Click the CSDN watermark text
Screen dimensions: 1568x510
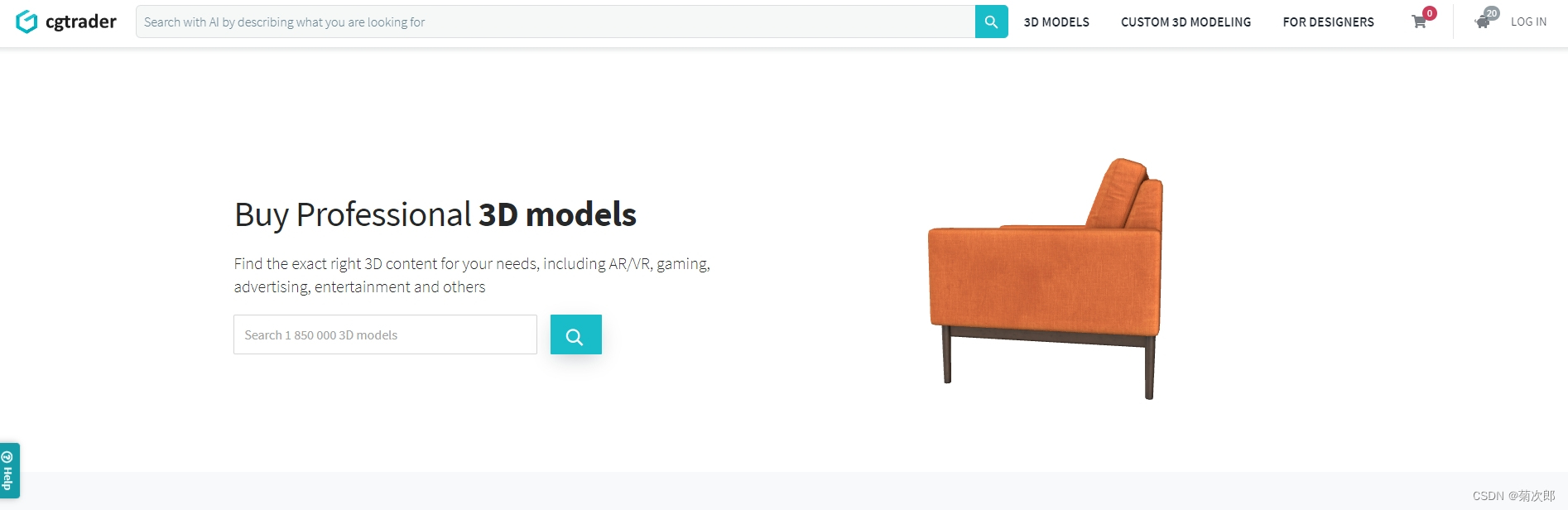point(1513,496)
